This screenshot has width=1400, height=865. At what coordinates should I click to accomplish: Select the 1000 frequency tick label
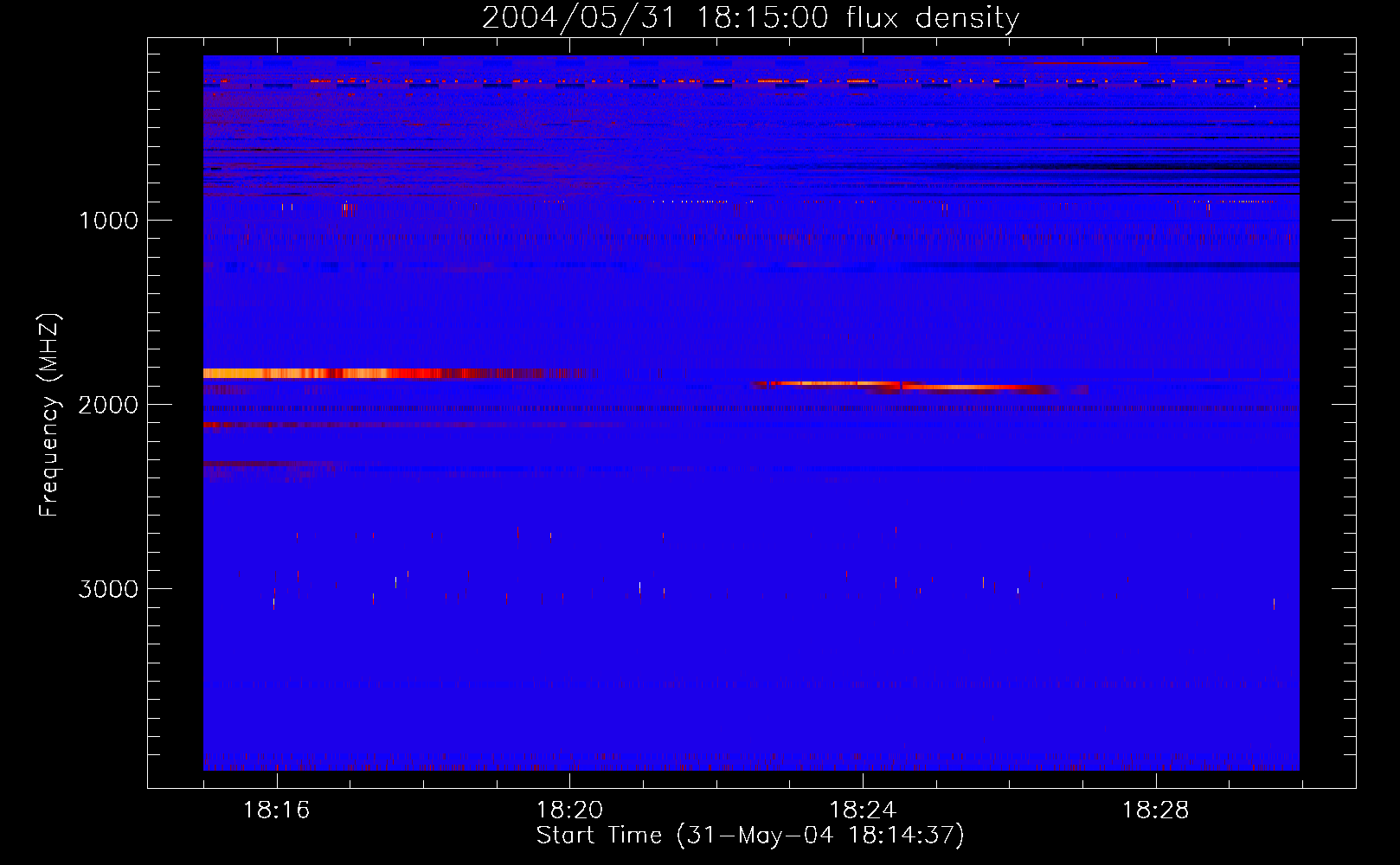108,221
